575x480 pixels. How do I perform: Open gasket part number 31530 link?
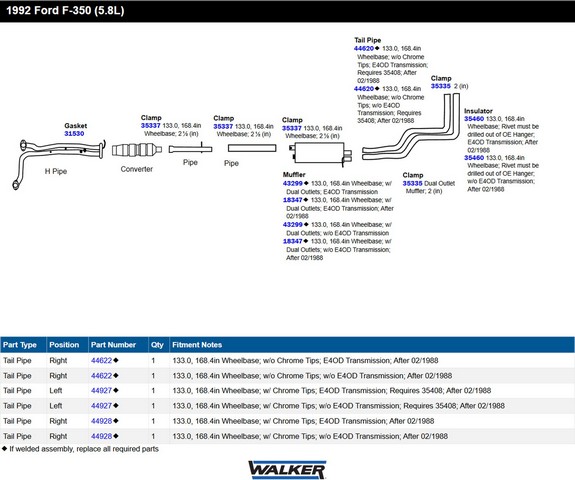coord(74,134)
